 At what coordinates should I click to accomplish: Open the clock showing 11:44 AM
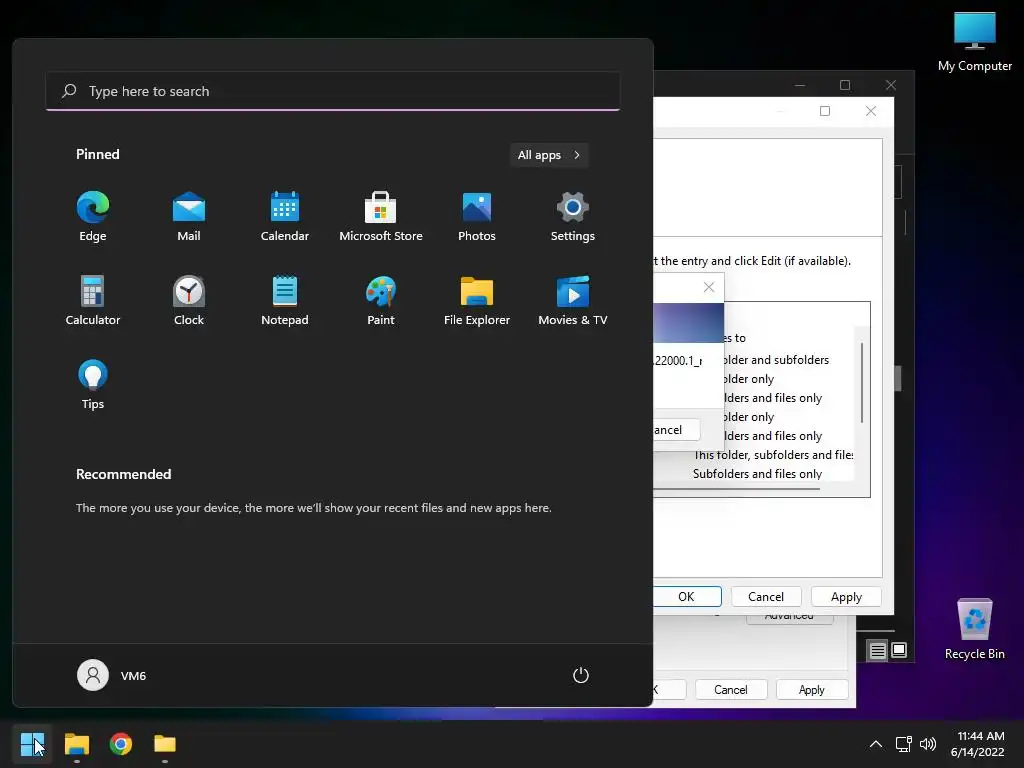pyautogui.click(x=978, y=744)
